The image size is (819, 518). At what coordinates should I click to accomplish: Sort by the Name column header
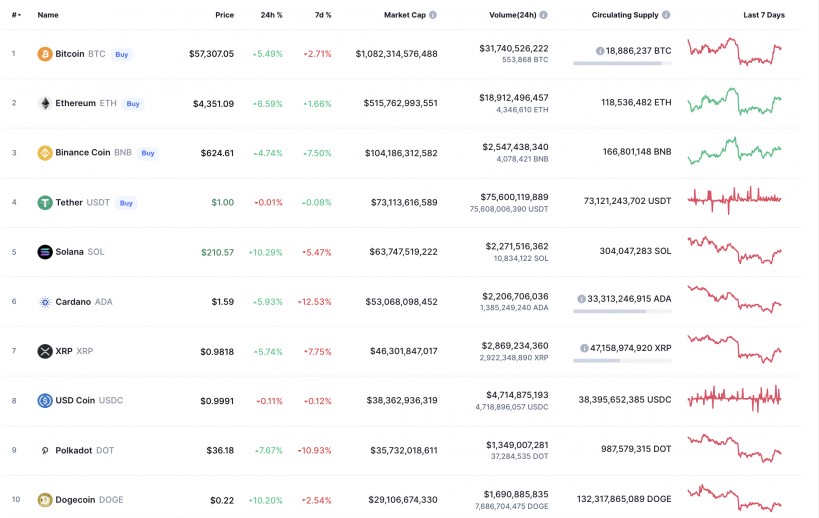pos(48,15)
